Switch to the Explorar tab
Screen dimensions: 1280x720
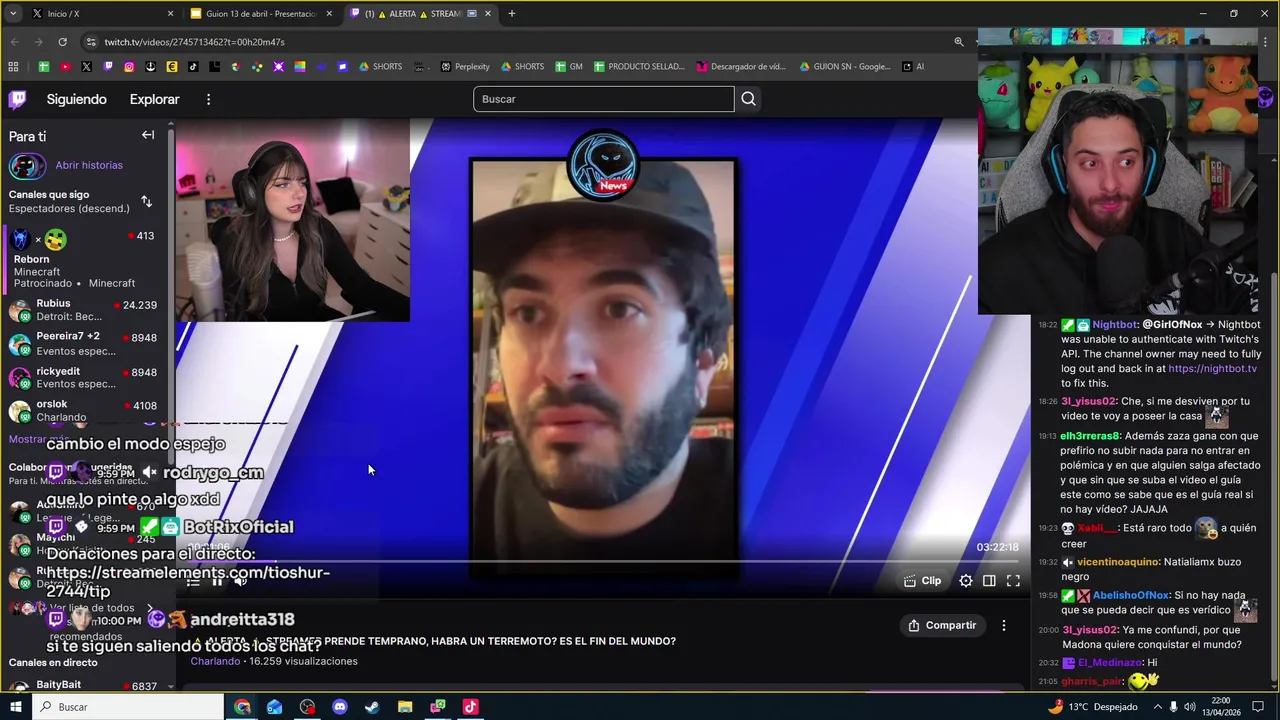[154, 99]
